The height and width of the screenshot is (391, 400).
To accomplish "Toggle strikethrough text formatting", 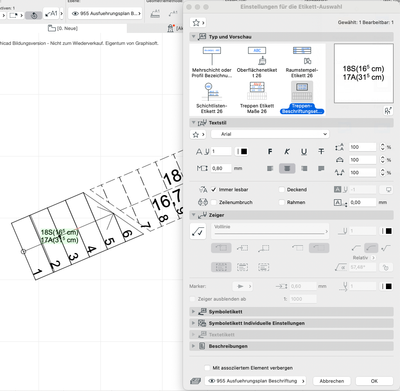I will (321, 152).
